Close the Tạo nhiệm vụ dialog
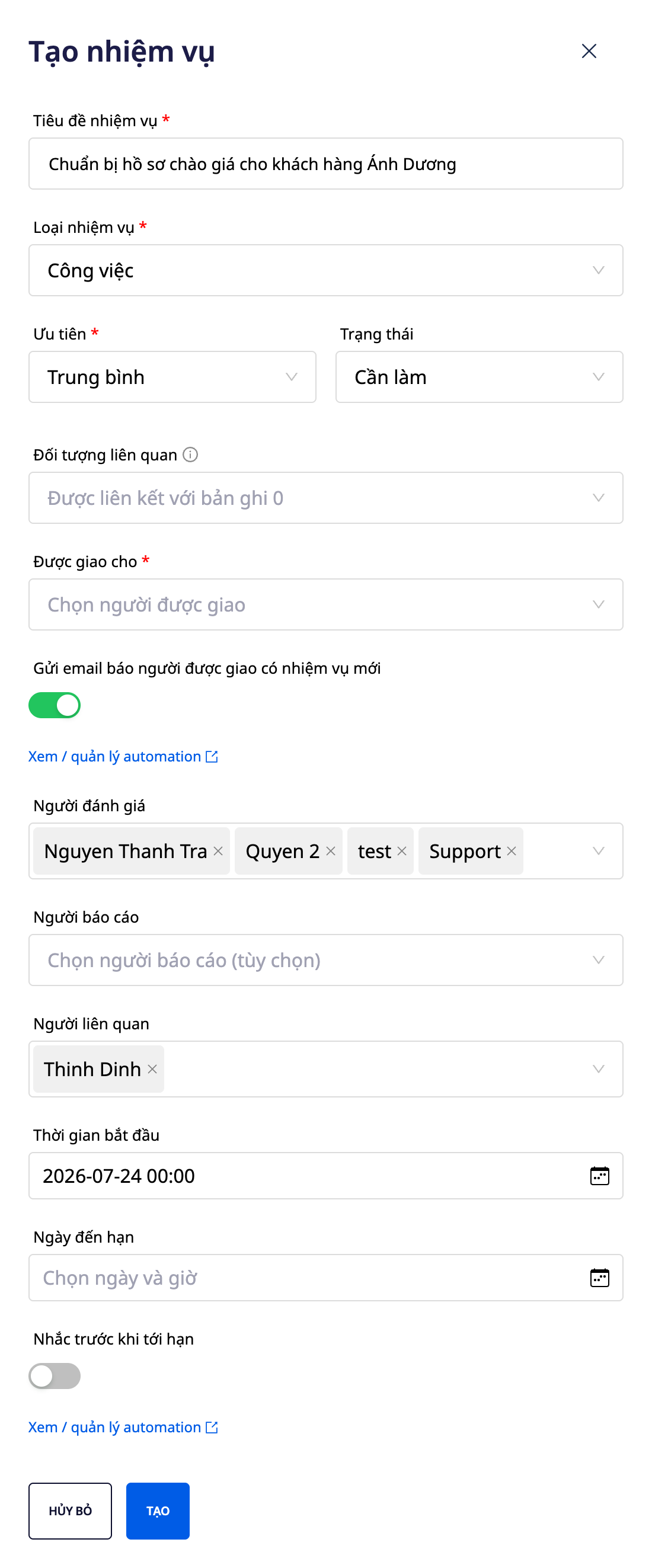This screenshot has height=1568, width=652. pos(589,51)
